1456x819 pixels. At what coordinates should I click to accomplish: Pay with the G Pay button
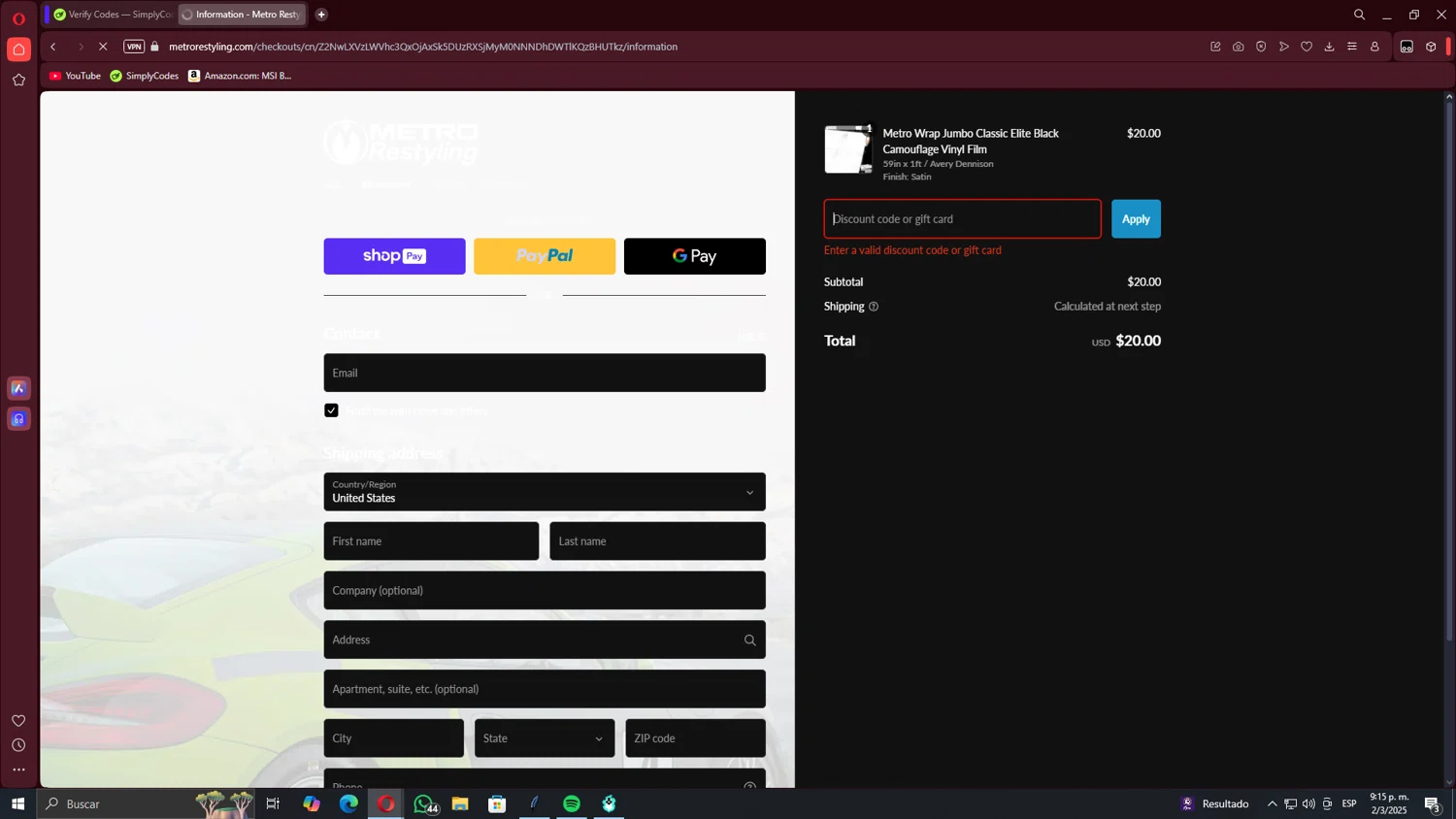[695, 256]
